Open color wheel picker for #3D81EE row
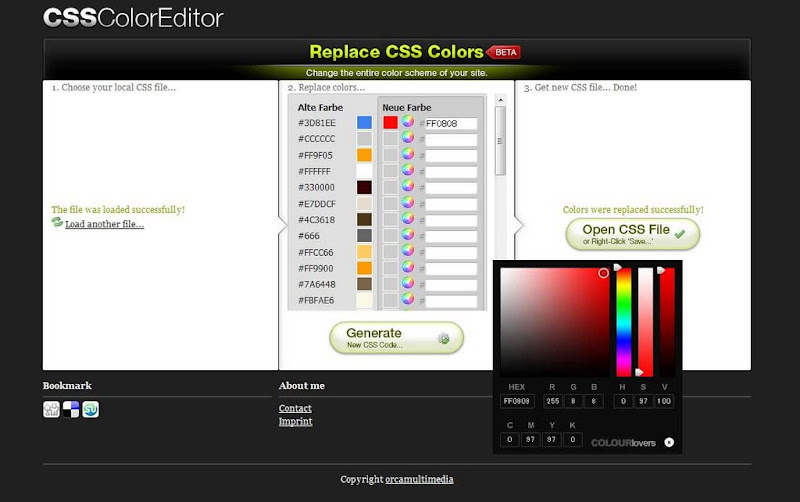 click(x=408, y=121)
